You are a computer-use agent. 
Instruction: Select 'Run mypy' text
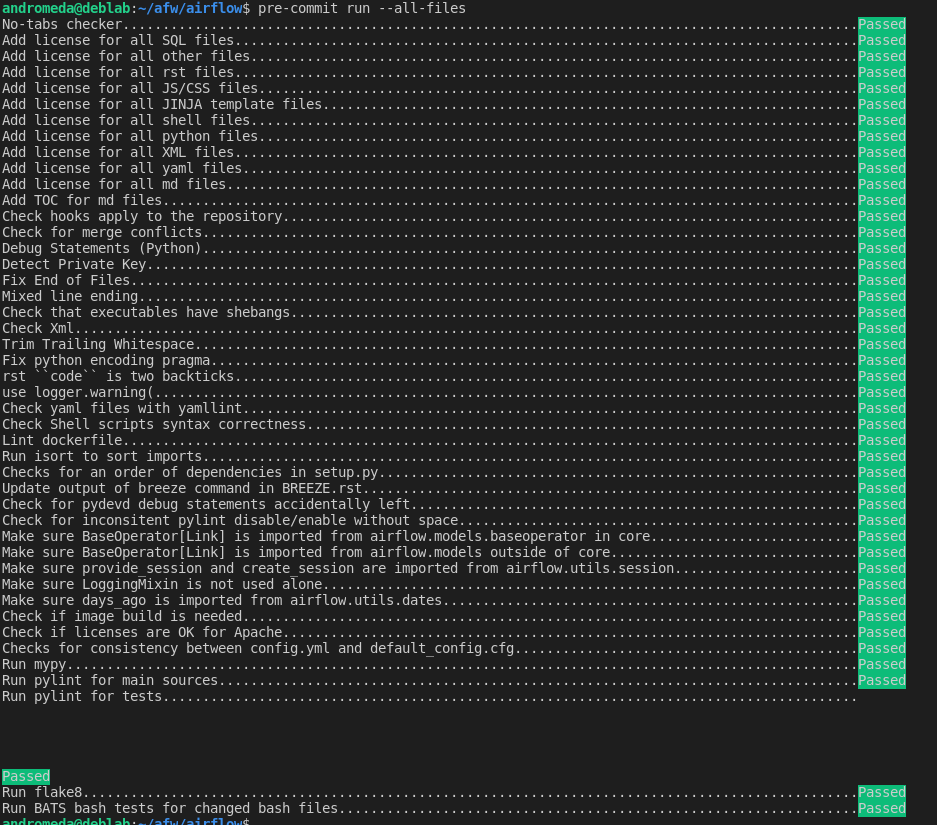33,665
